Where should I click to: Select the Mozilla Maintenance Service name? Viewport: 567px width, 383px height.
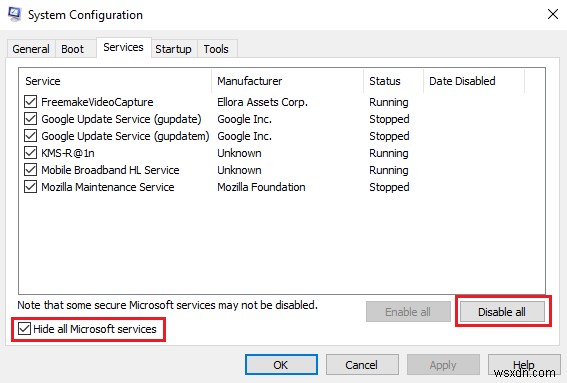click(x=108, y=187)
